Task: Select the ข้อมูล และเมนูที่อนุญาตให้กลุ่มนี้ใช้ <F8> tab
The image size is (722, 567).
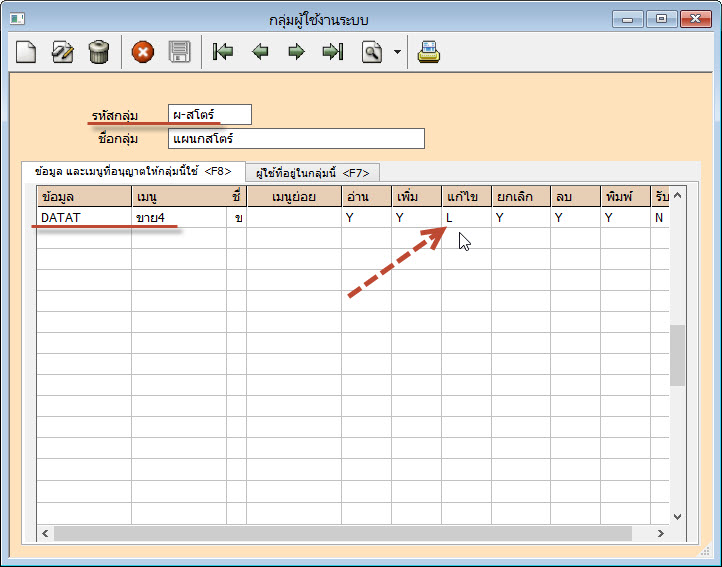Action: click(x=133, y=171)
